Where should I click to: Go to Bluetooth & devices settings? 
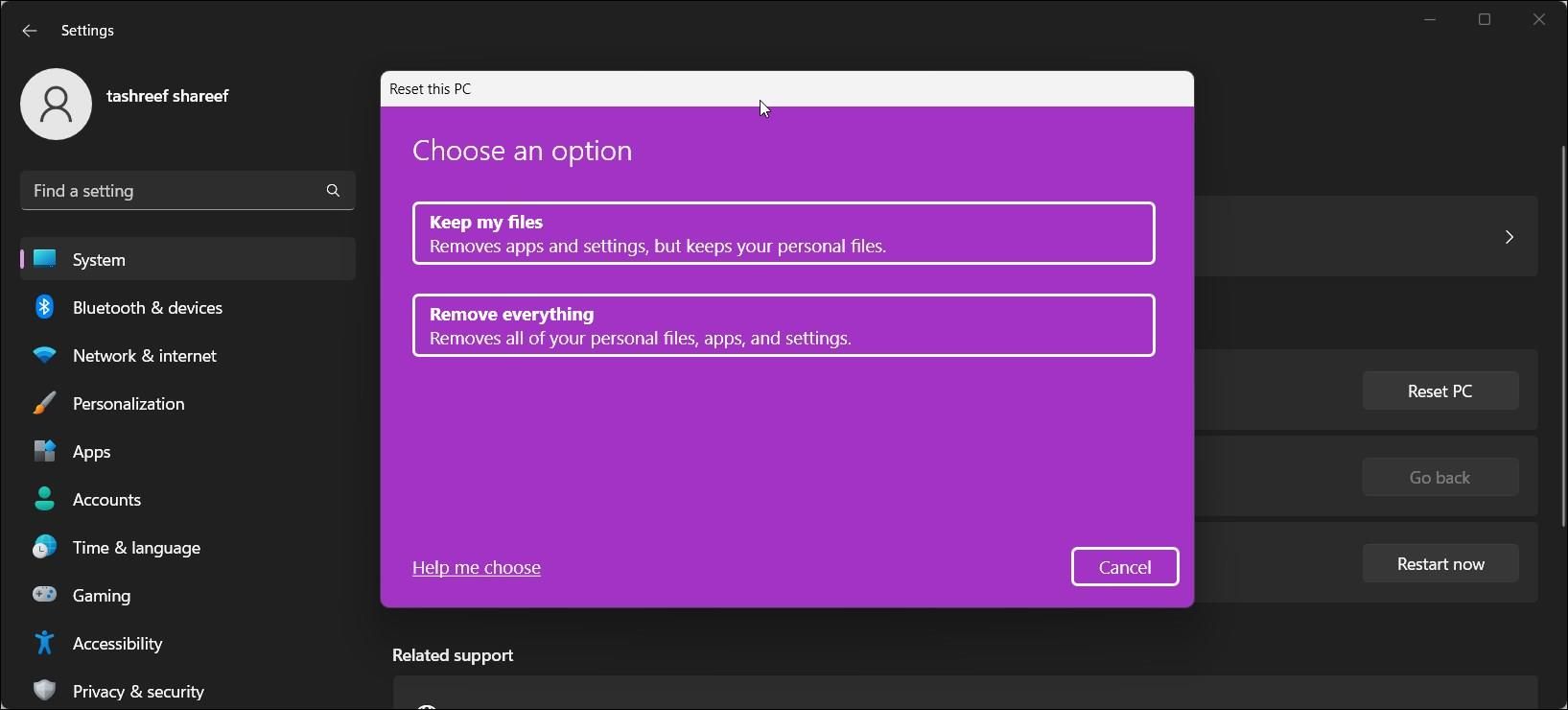pos(188,307)
